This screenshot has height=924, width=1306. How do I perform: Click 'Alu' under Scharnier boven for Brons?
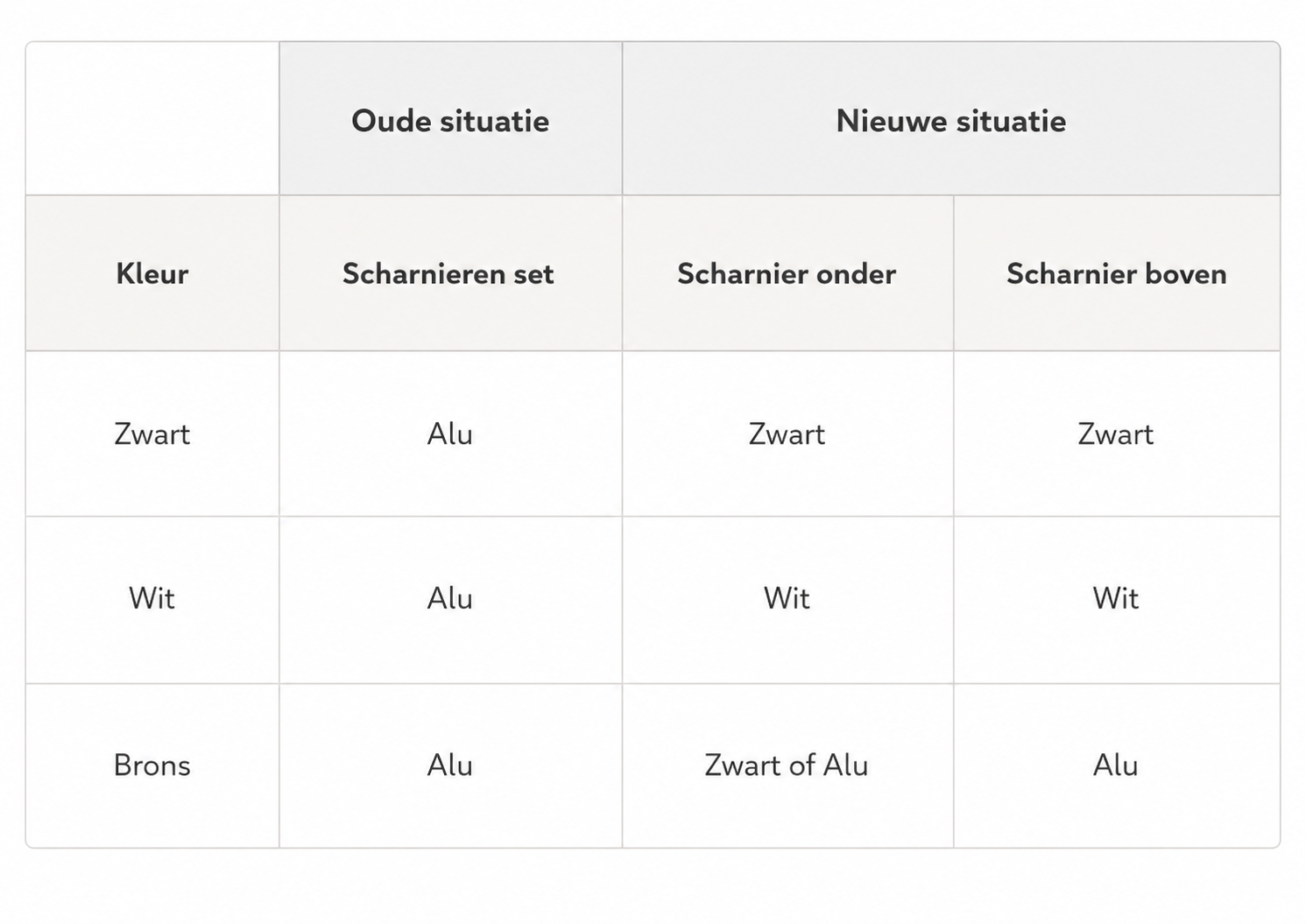coord(1117,765)
